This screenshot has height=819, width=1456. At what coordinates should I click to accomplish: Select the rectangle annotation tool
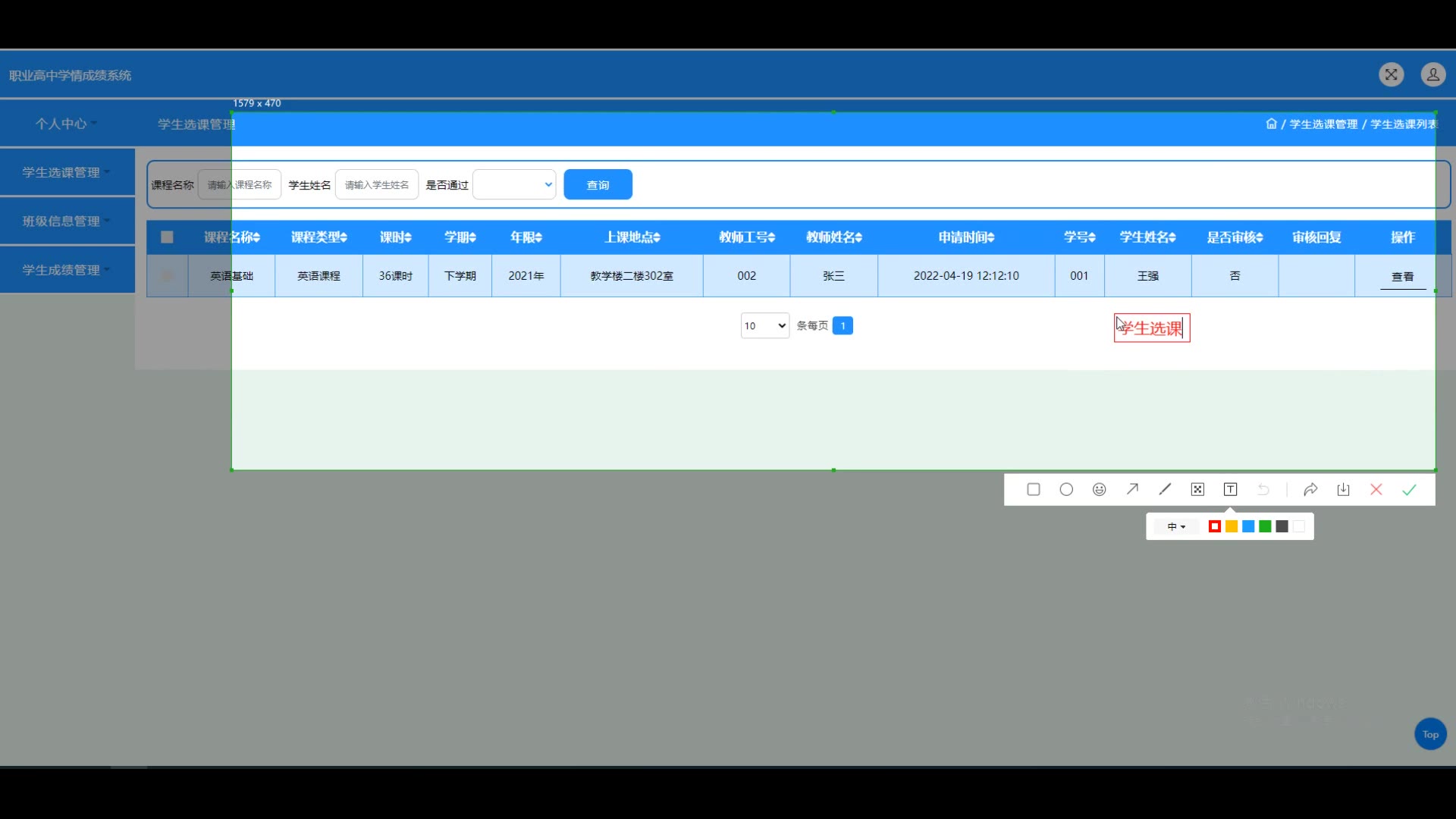coord(1033,490)
